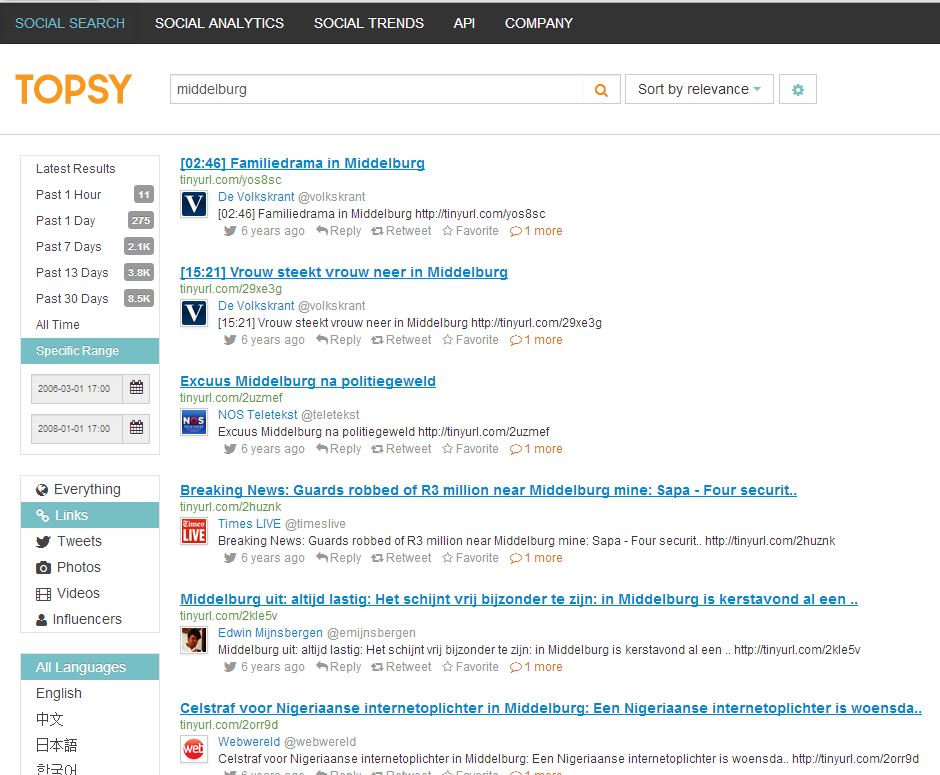The image size is (940, 775).
Task: Go to Social Search tab
Action: click(70, 23)
